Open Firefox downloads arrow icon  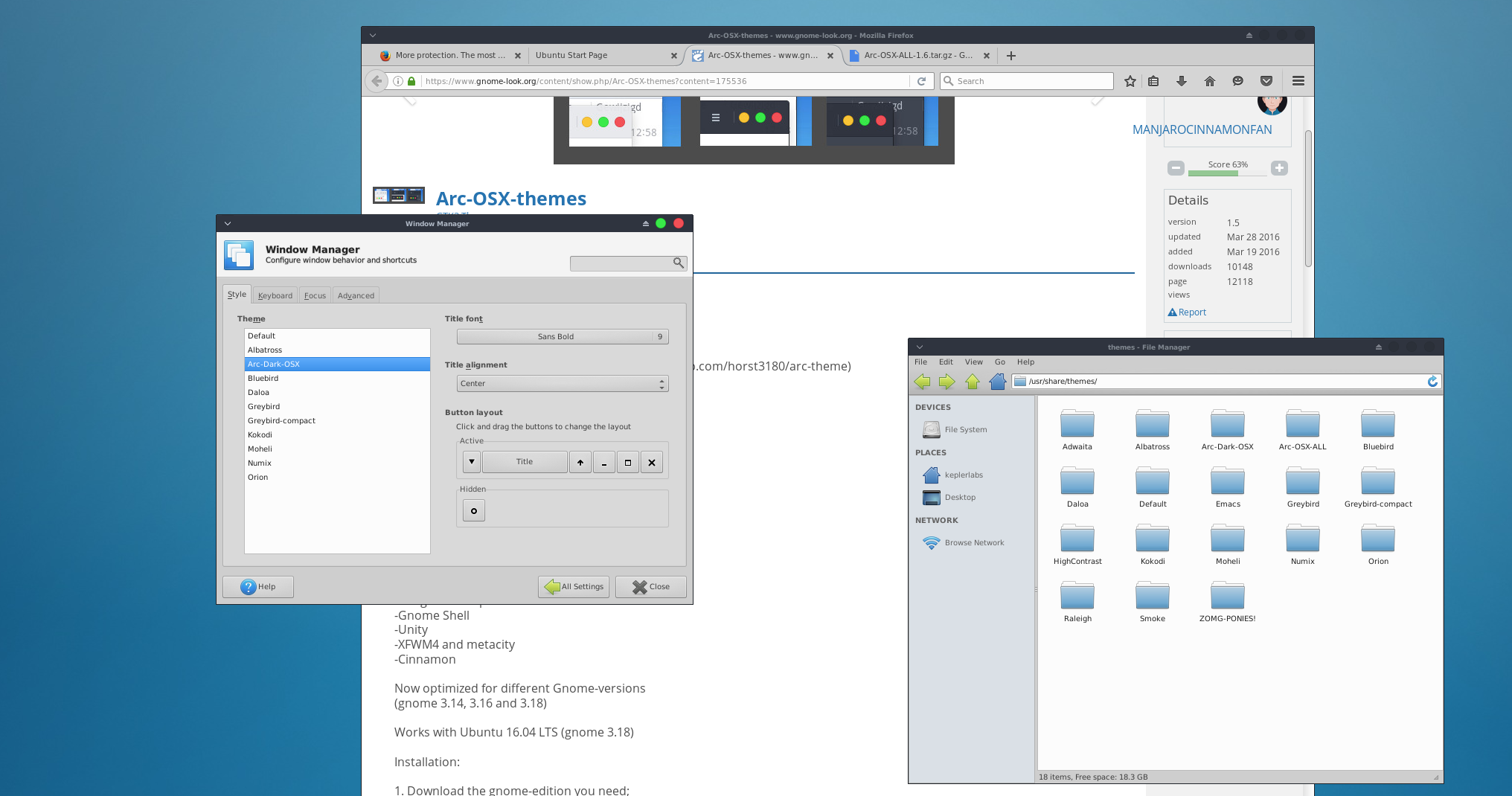(x=1181, y=81)
